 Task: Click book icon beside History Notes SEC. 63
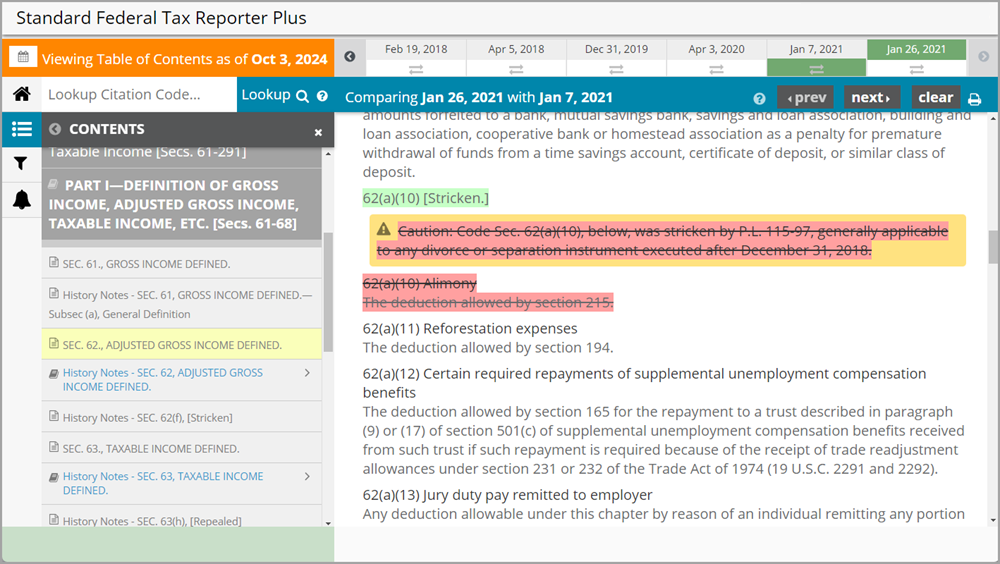pyautogui.click(x=54, y=477)
